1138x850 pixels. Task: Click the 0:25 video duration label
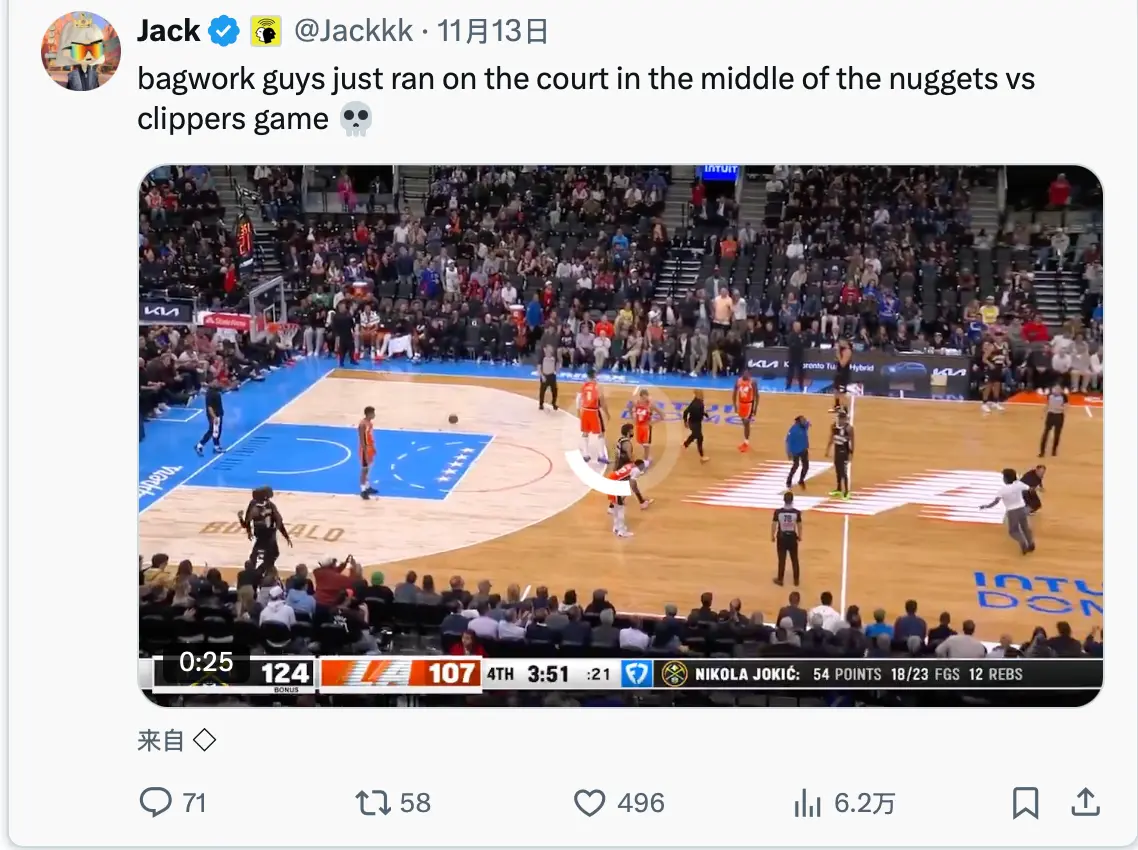206,662
